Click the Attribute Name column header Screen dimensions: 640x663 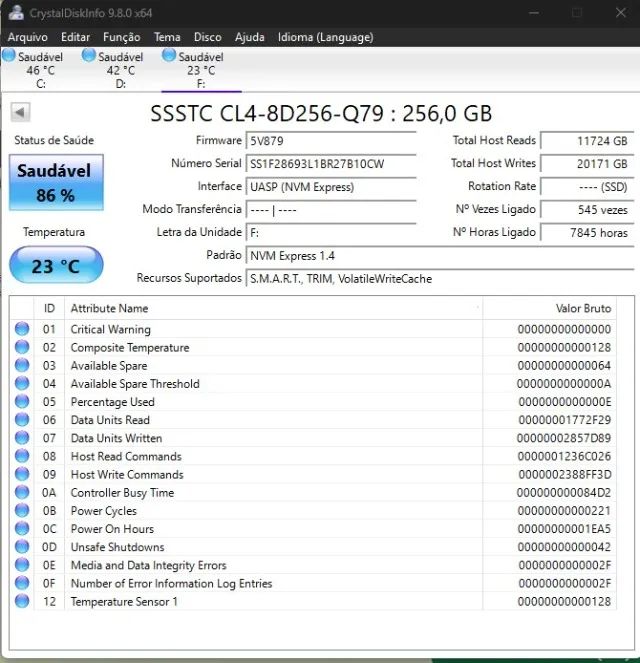[x=274, y=308]
